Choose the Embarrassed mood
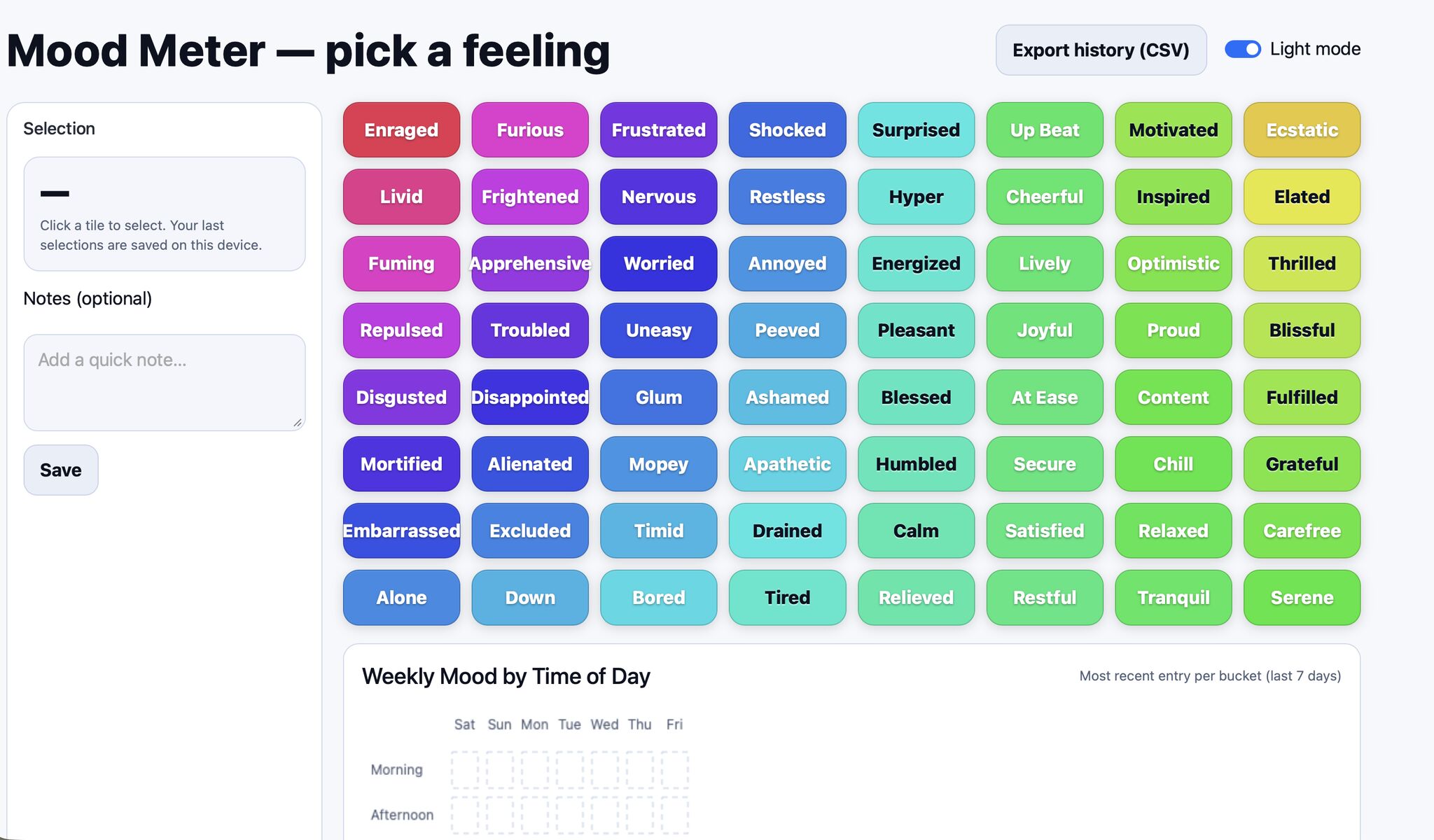1434x840 pixels. click(401, 531)
